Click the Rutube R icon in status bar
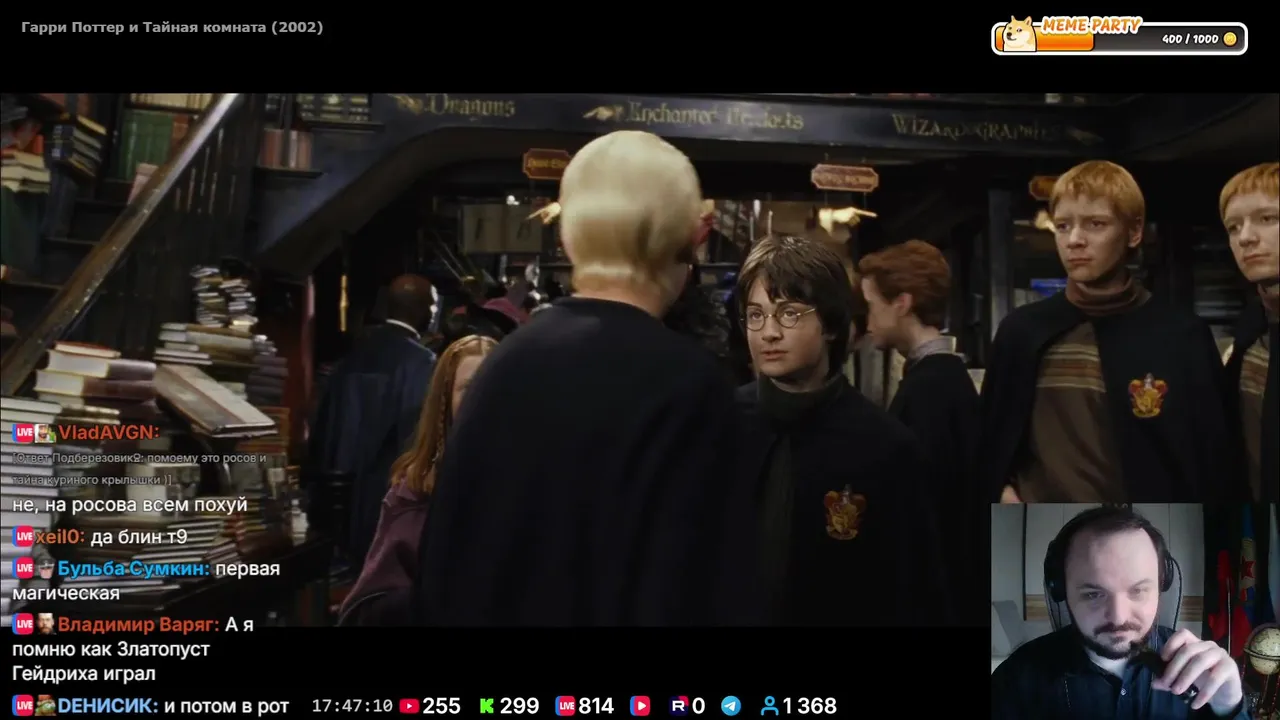 tap(679, 706)
